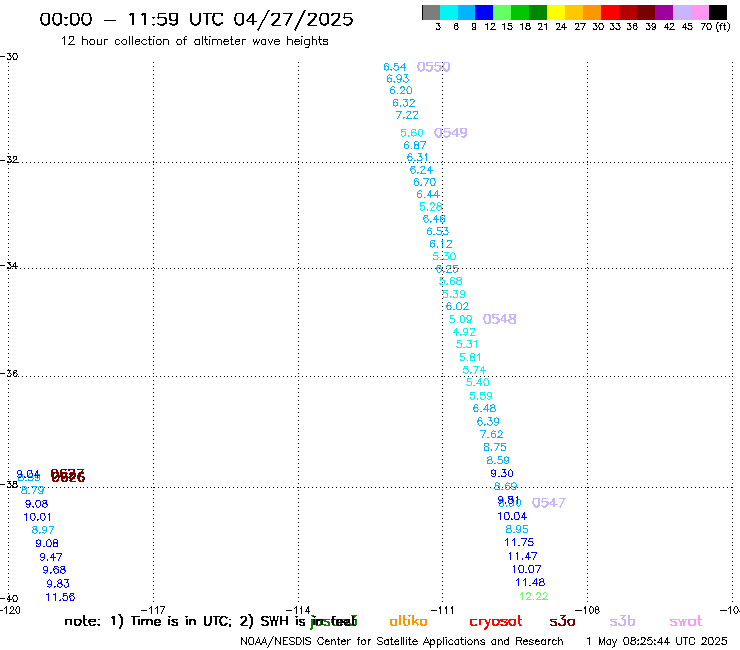
Task: Click the wave height value 6.44
Action: pyautogui.click(x=428, y=194)
